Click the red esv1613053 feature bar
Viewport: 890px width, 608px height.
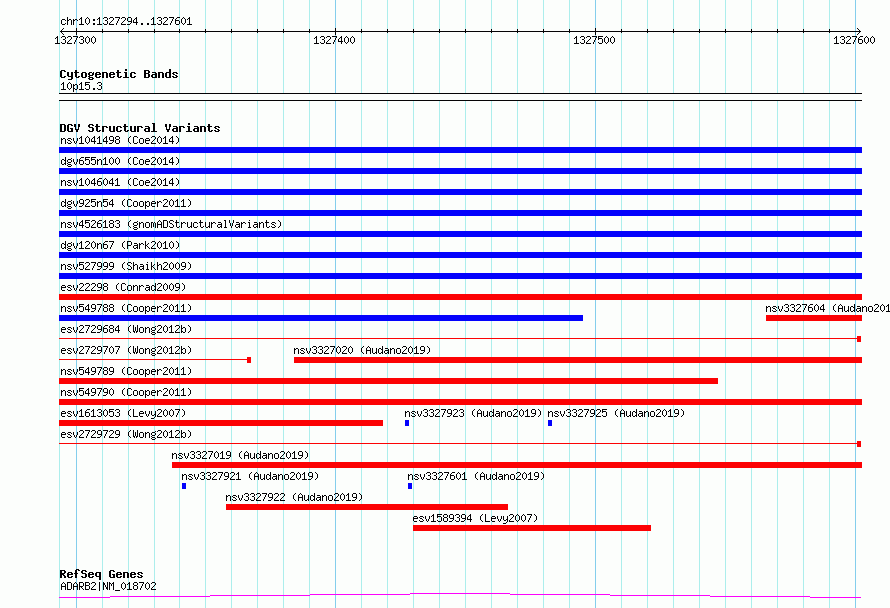tap(221, 423)
